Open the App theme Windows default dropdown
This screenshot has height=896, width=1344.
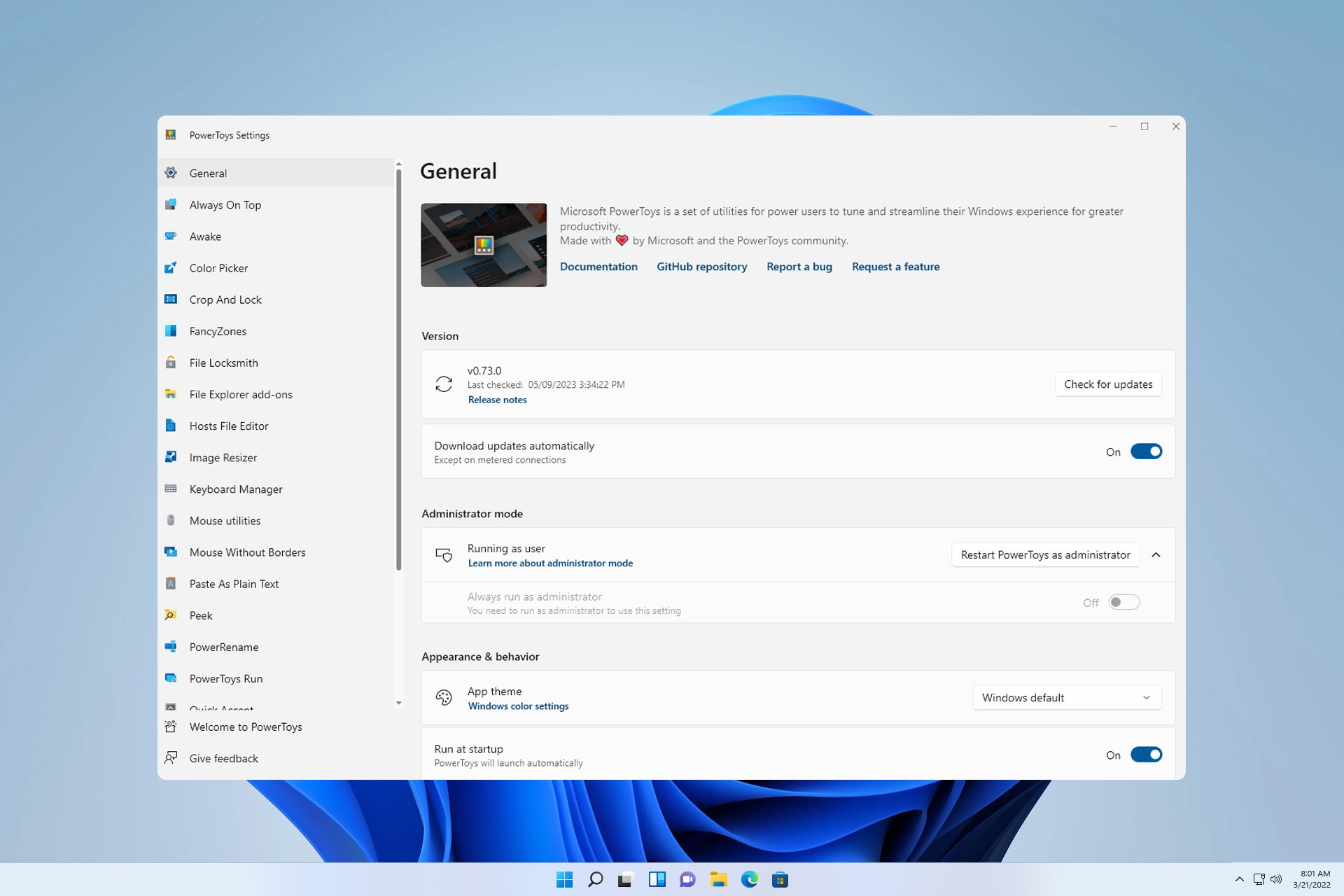[1067, 698]
